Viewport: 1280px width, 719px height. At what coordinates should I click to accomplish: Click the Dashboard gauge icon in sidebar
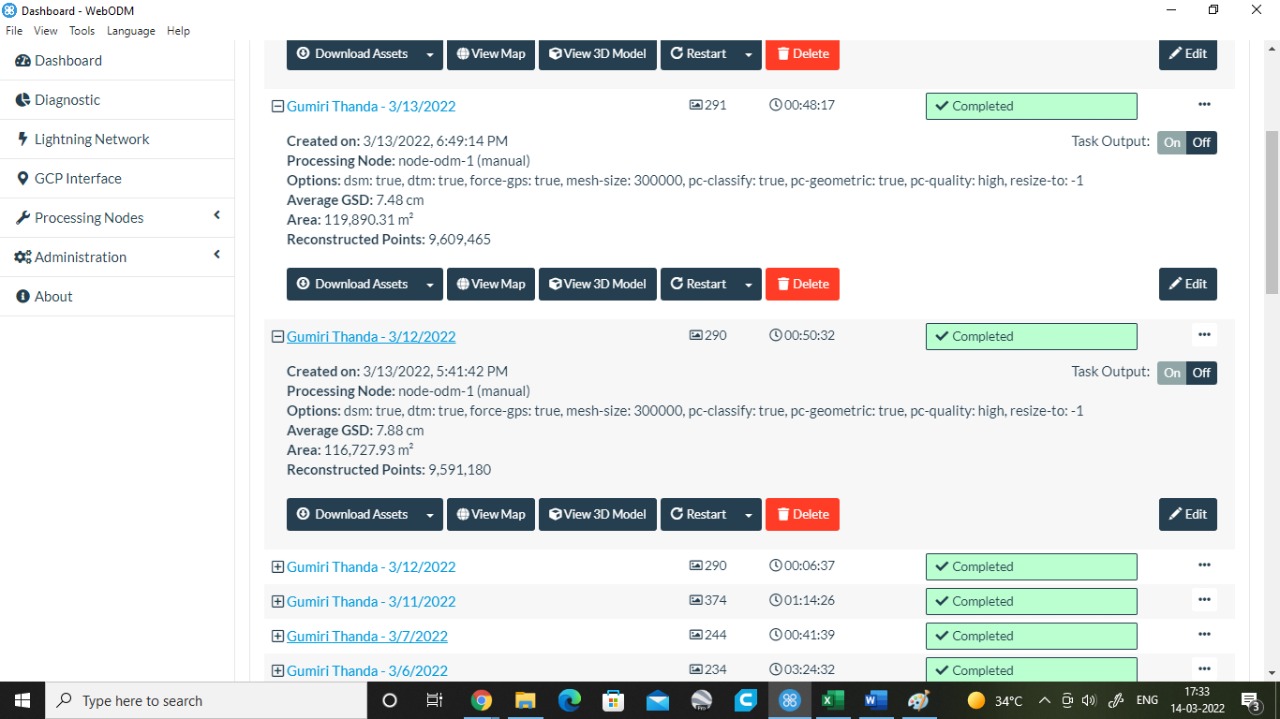[x=21, y=60]
